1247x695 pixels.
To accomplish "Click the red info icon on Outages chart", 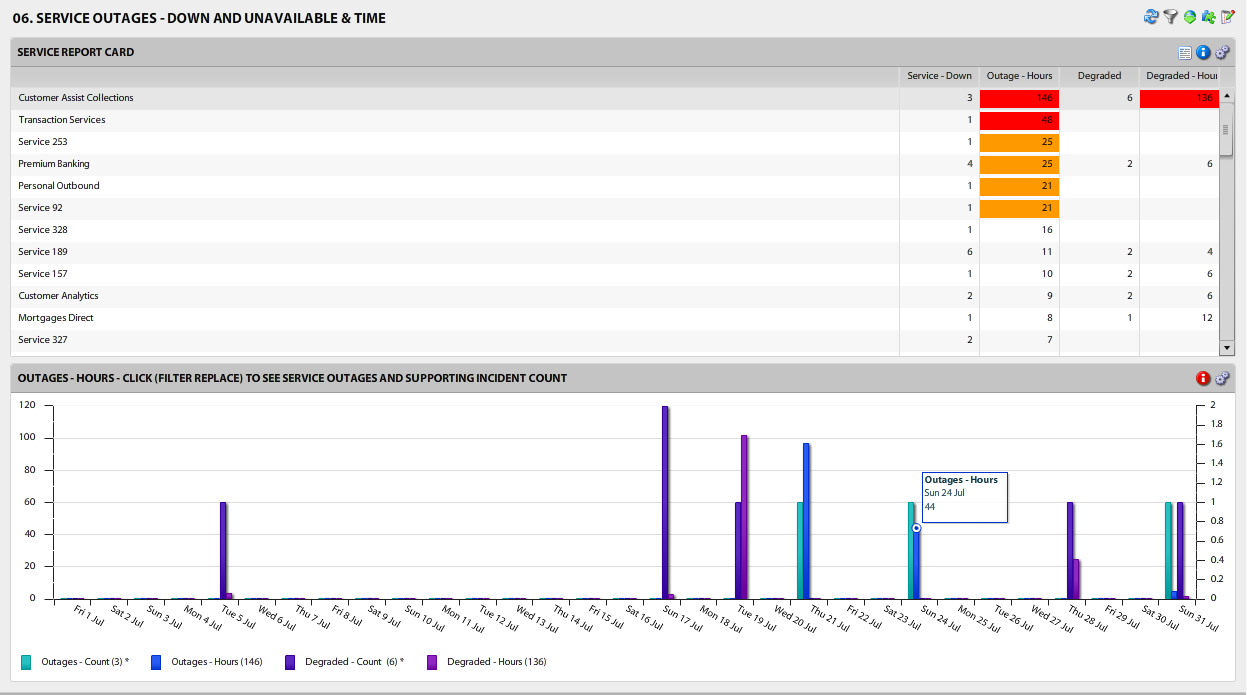I will point(1201,378).
